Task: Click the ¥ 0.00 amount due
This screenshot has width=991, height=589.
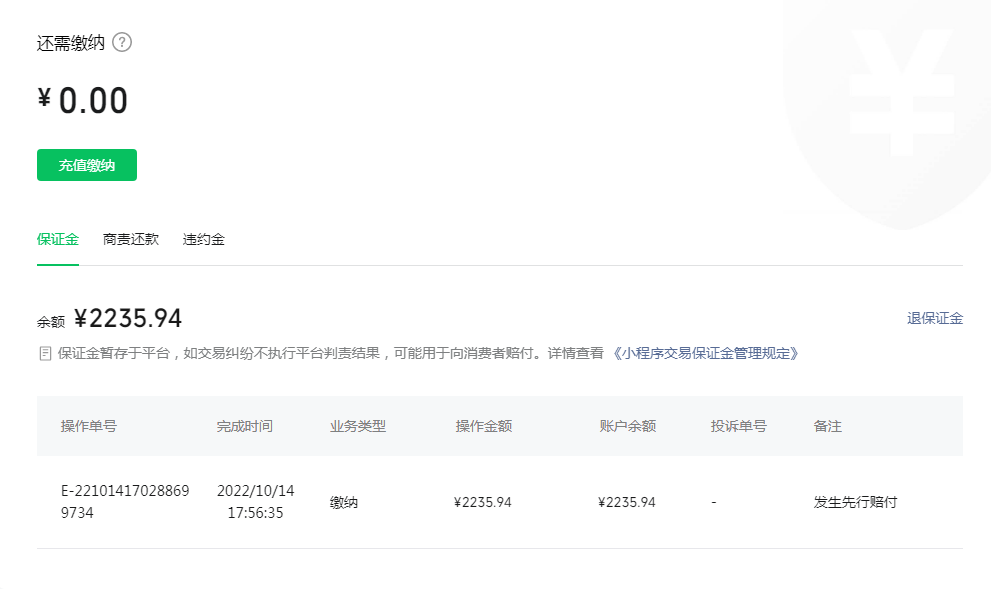Action: tap(83, 100)
